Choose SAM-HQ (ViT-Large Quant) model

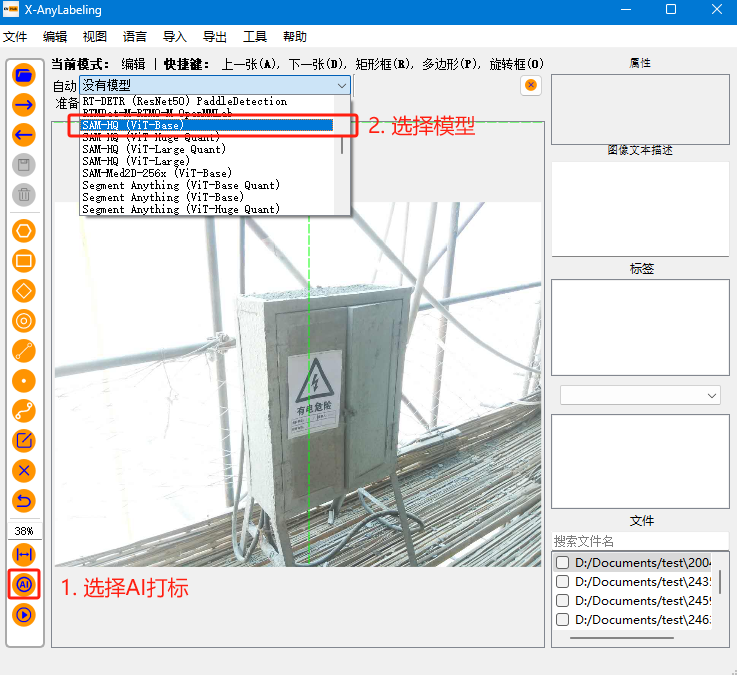pyautogui.click(x=207, y=149)
